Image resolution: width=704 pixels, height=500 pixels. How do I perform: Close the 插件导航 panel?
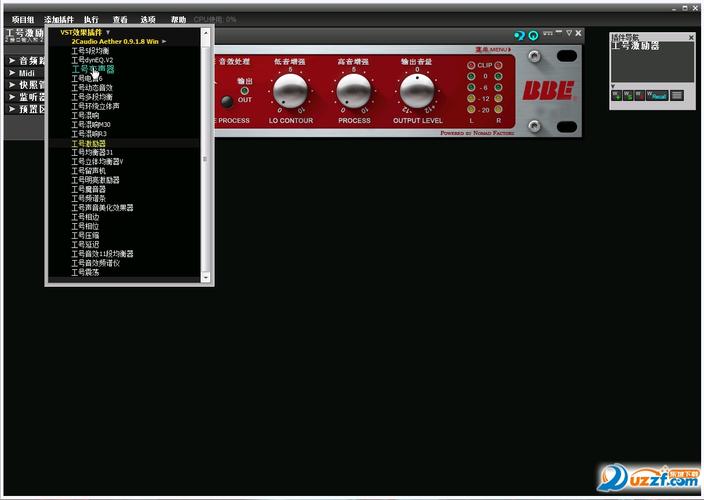click(x=691, y=38)
